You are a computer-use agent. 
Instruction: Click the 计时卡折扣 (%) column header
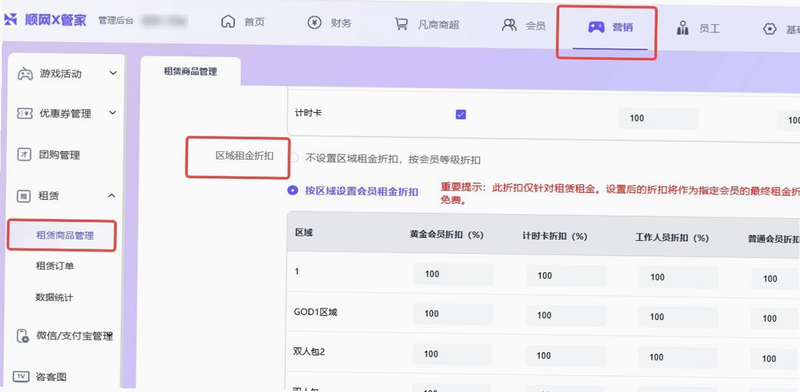[x=555, y=236]
